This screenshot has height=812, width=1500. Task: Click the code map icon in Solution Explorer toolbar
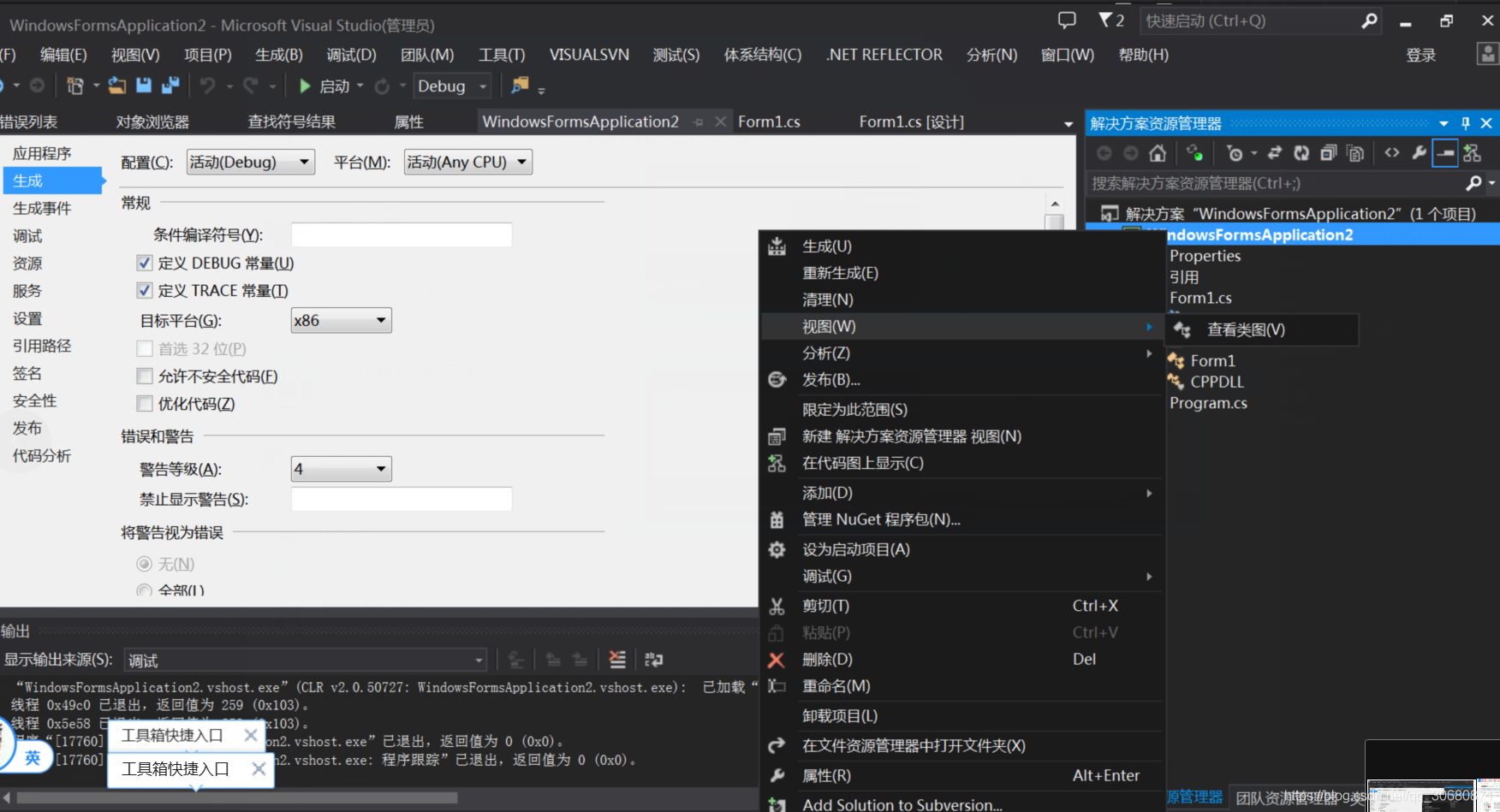pyautogui.click(x=1473, y=153)
